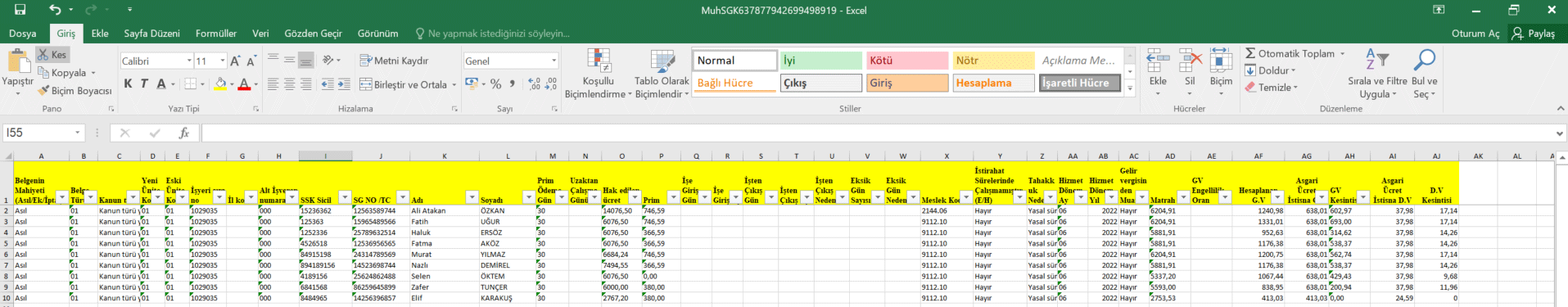1568x307 pixels.
Task: Align text right
Action: coord(305,84)
